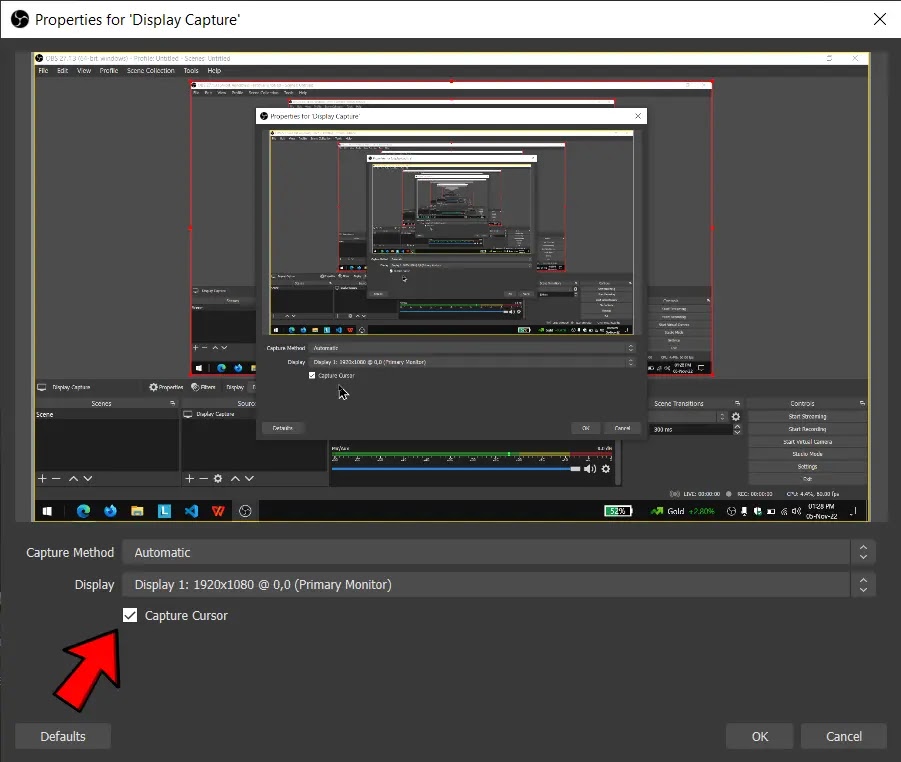Screen dimensions: 901x762
Task: Remove source with Sources panel minus icon
Action: [203, 478]
